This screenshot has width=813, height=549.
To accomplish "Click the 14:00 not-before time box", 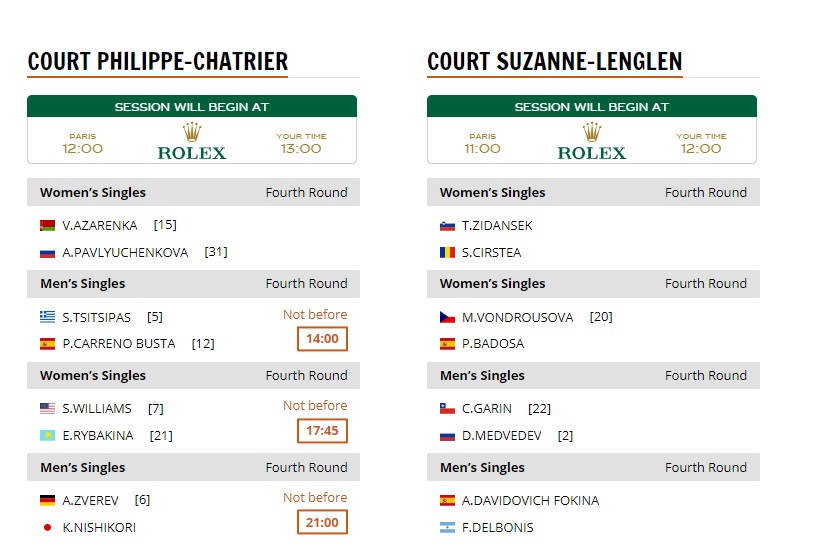I will point(322,339).
